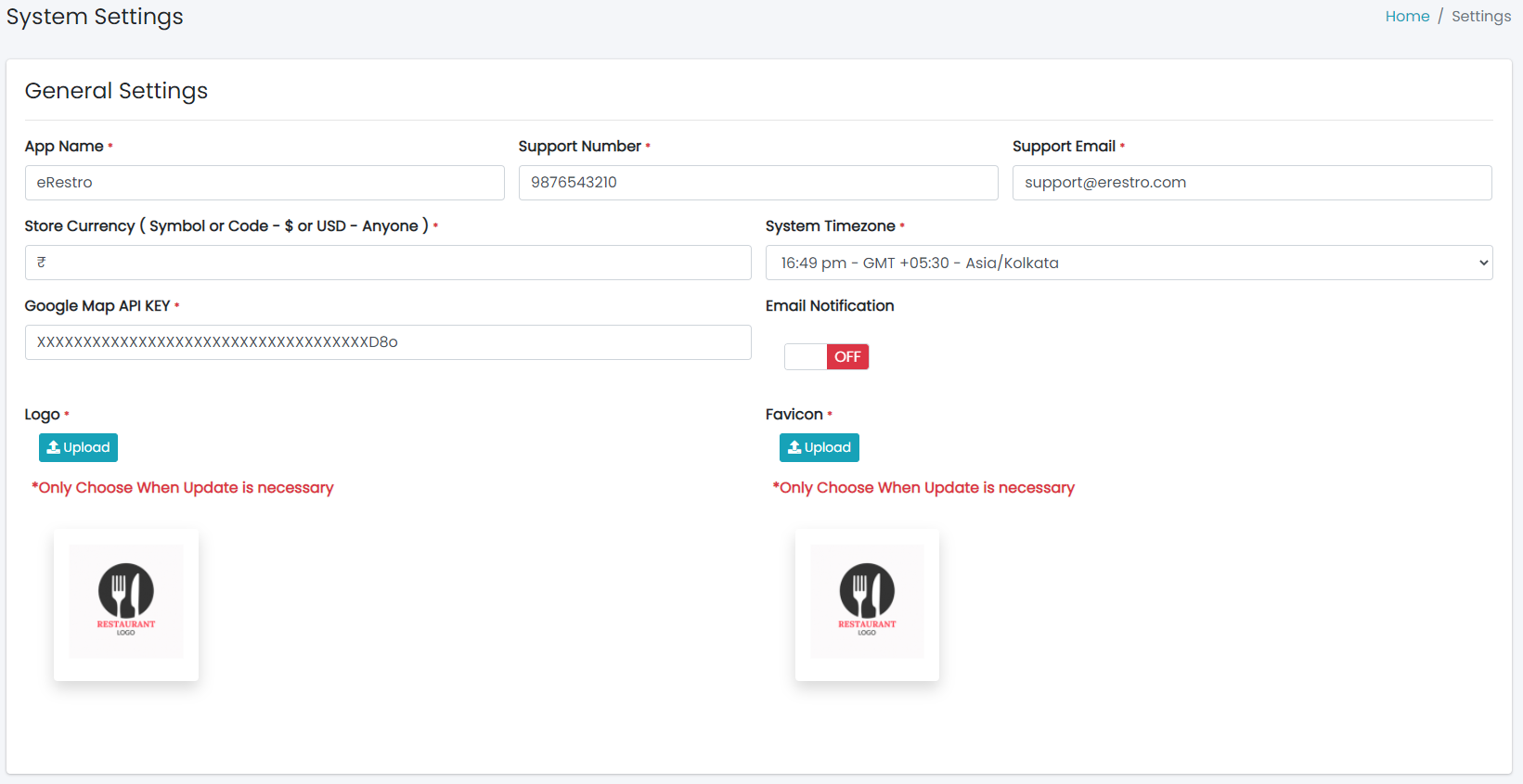This screenshot has height=784, width=1523.
Task: Click the Google Map API KEY field
Action: click(x=388, y=342)
